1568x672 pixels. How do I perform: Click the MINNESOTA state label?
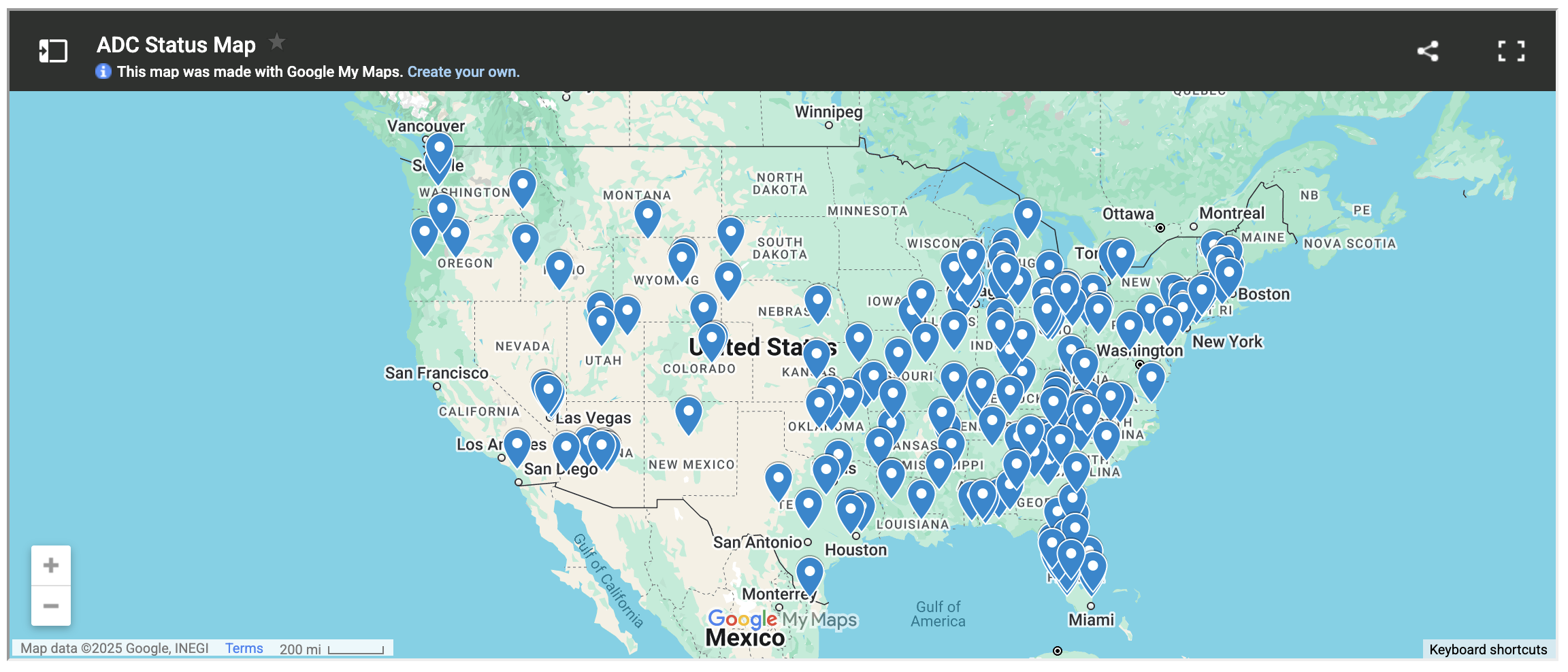pos(868,211)
